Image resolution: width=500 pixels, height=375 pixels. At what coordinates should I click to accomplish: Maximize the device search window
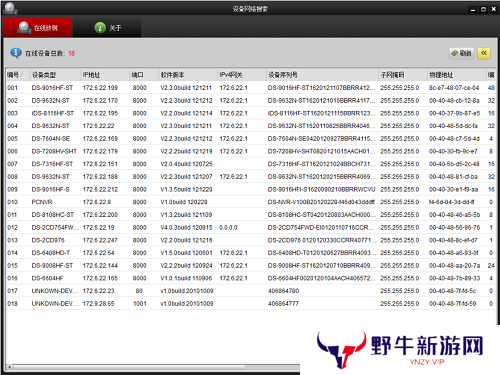[483, 9]
